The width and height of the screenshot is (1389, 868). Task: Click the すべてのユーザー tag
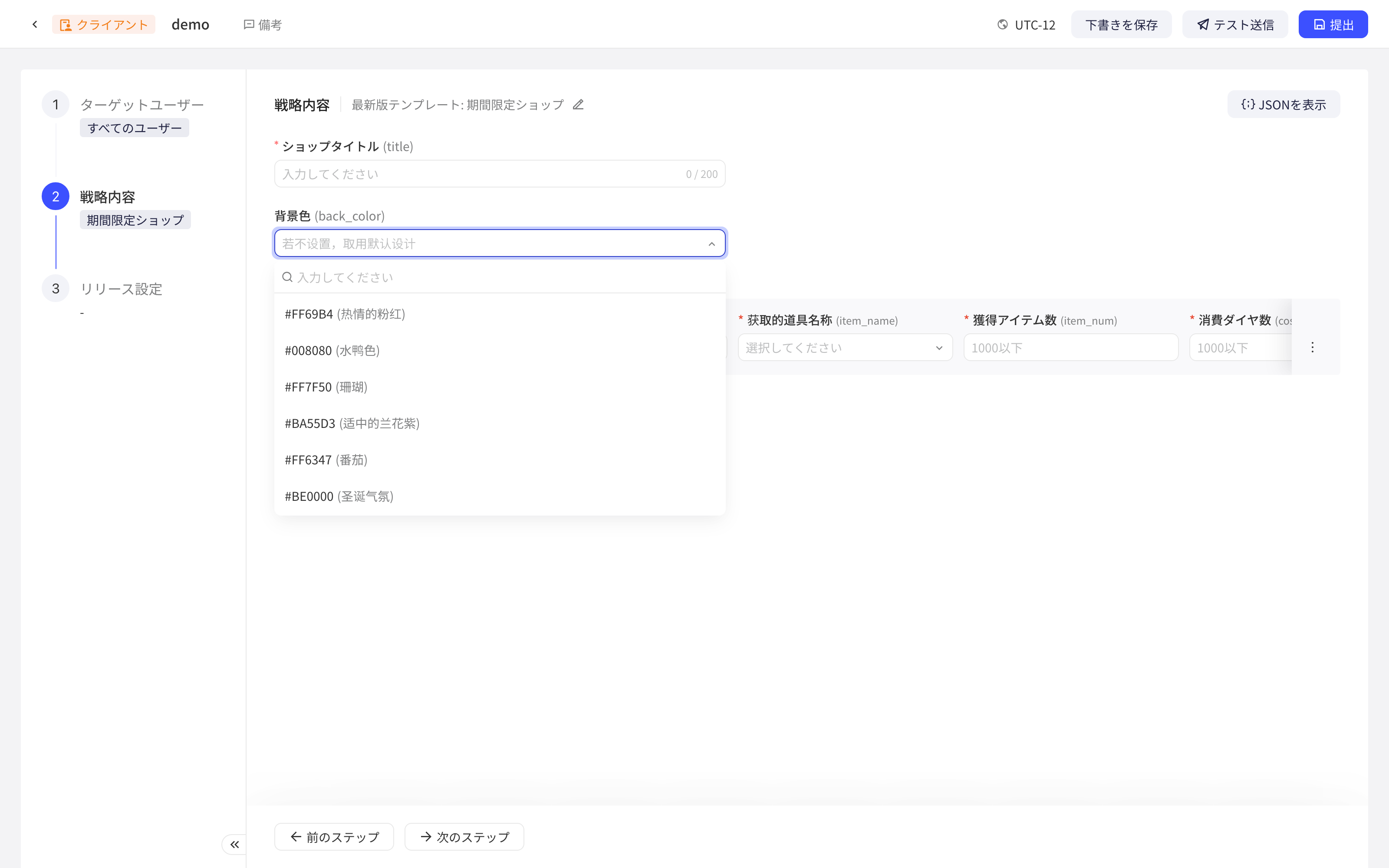pos(134,128)
